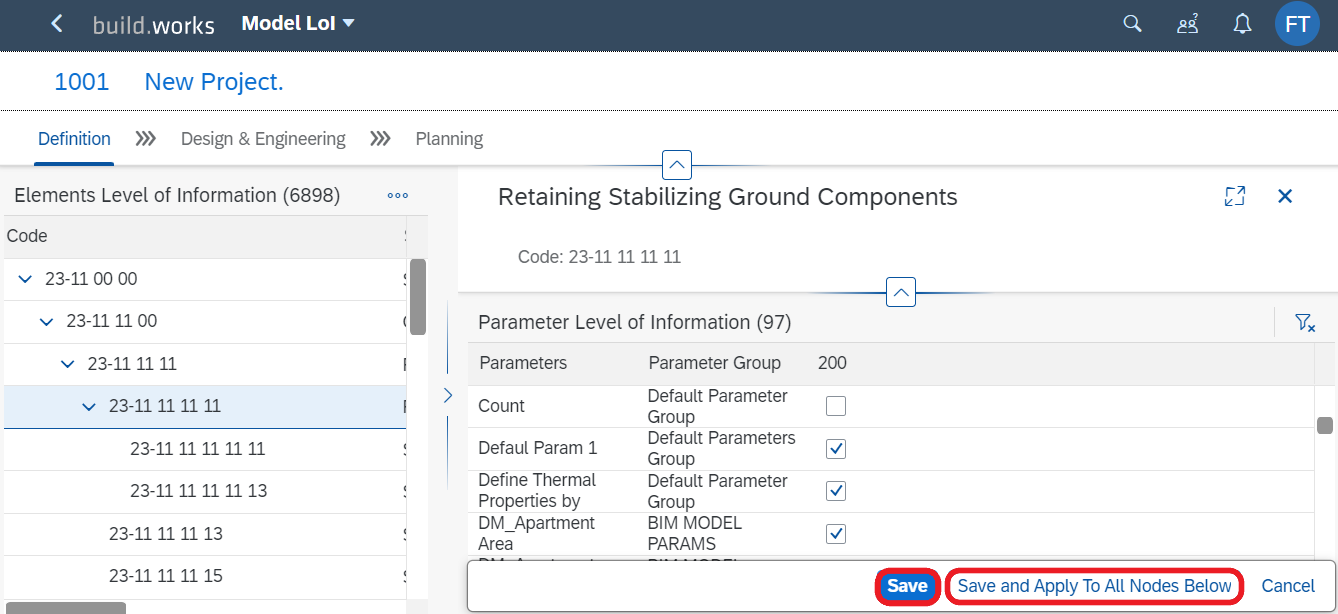The width and height of the screenshot is (1338, 614).
Task: Uncheck the Defaul Param 1 checkbox
Action: [x=836, y=449]
